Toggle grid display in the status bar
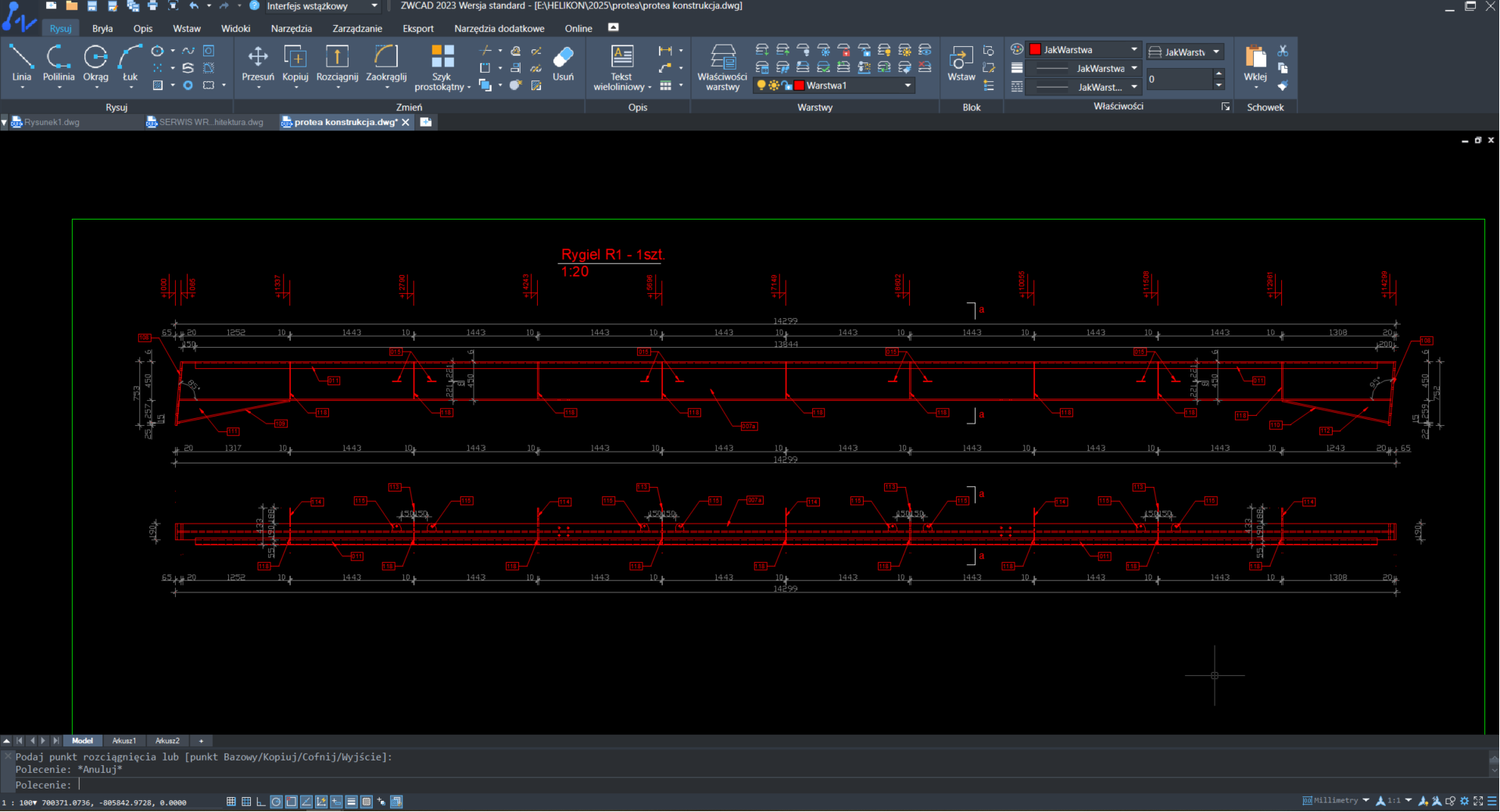 pyautogui.click(x=246, y=802)
